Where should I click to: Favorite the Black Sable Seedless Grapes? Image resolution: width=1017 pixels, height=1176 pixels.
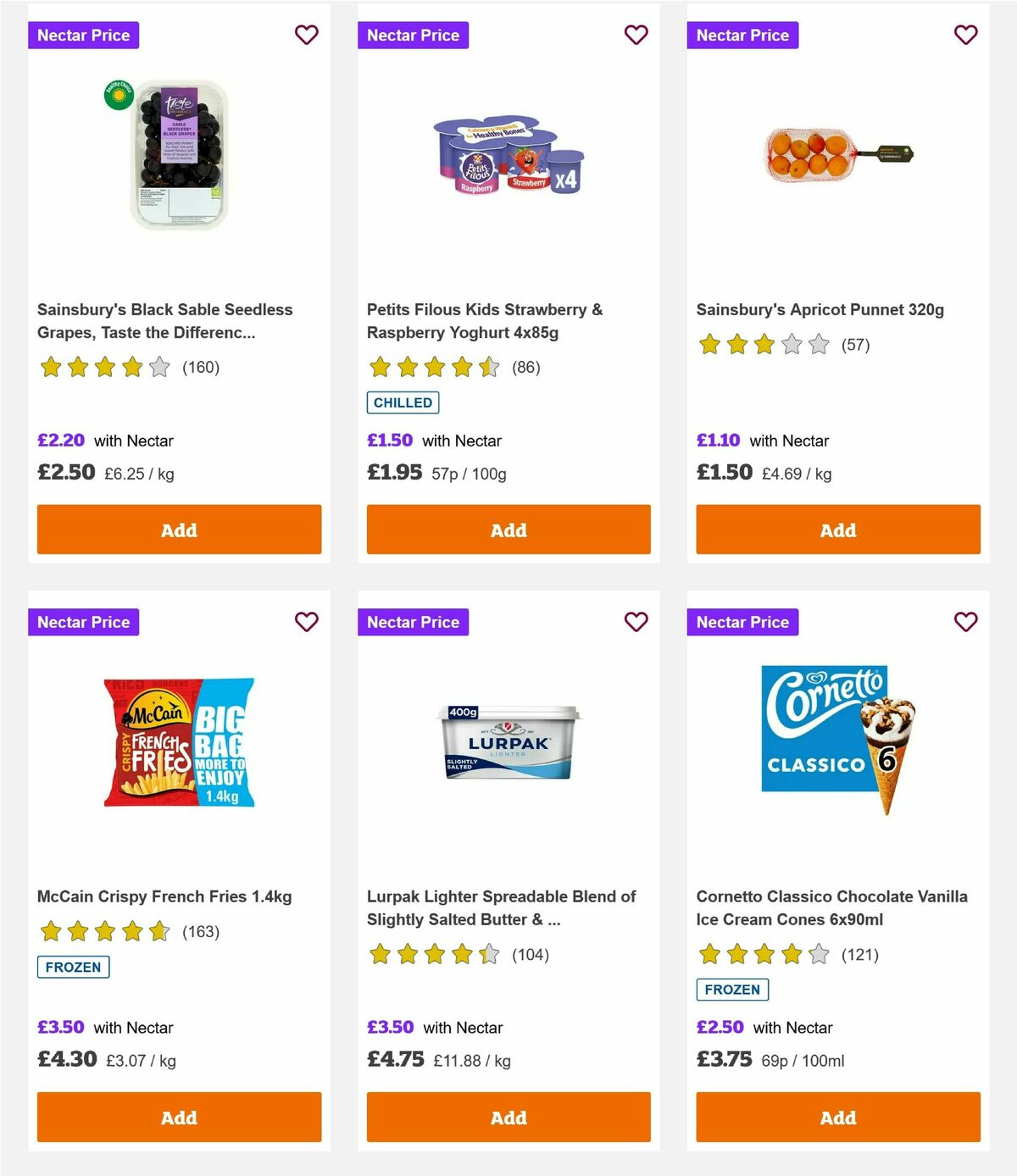coord(306,35)
